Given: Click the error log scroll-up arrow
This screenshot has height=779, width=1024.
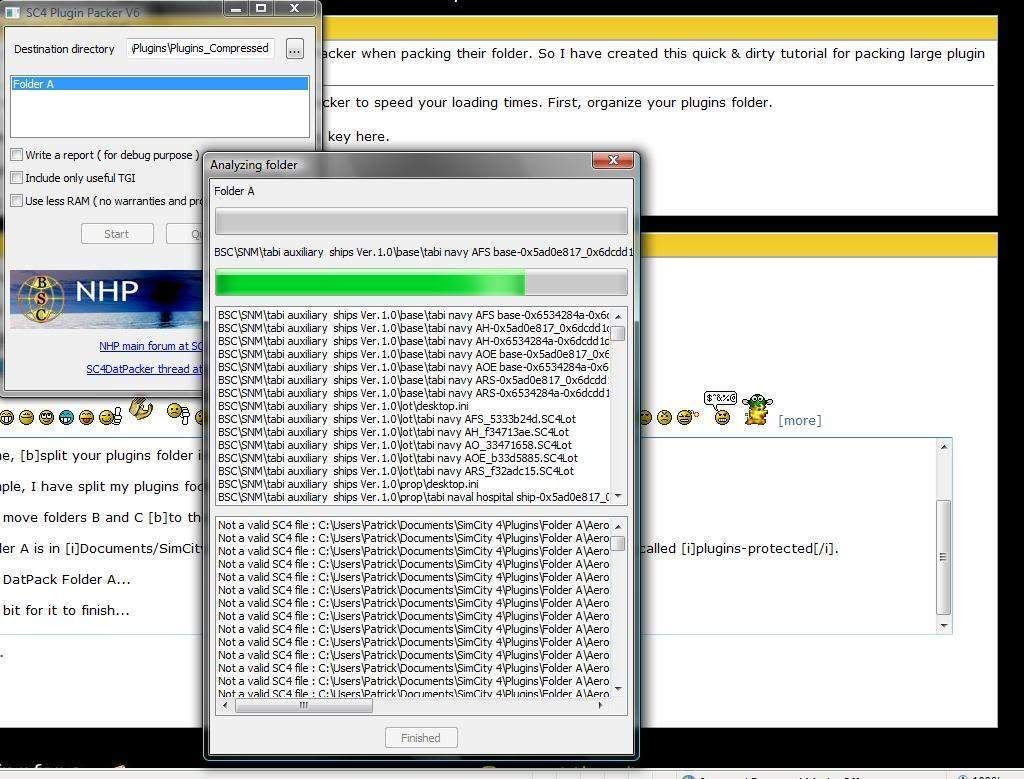Looking at the screenshot, I should point(618,526).
